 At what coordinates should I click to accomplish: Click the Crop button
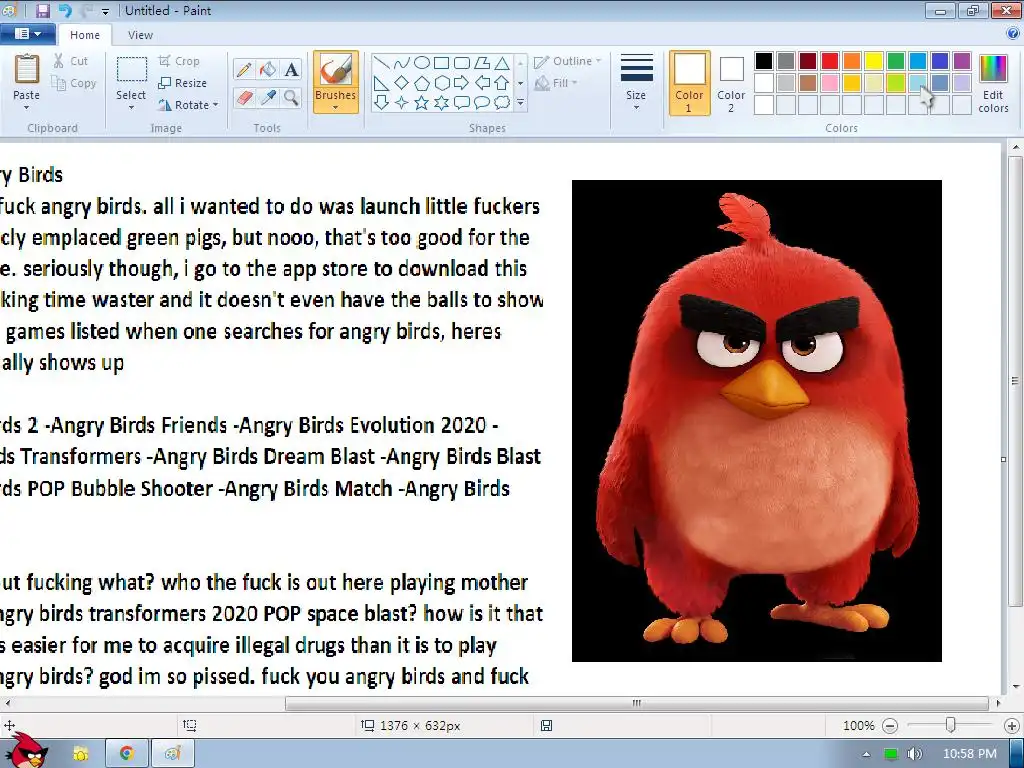tap(179, 61)
